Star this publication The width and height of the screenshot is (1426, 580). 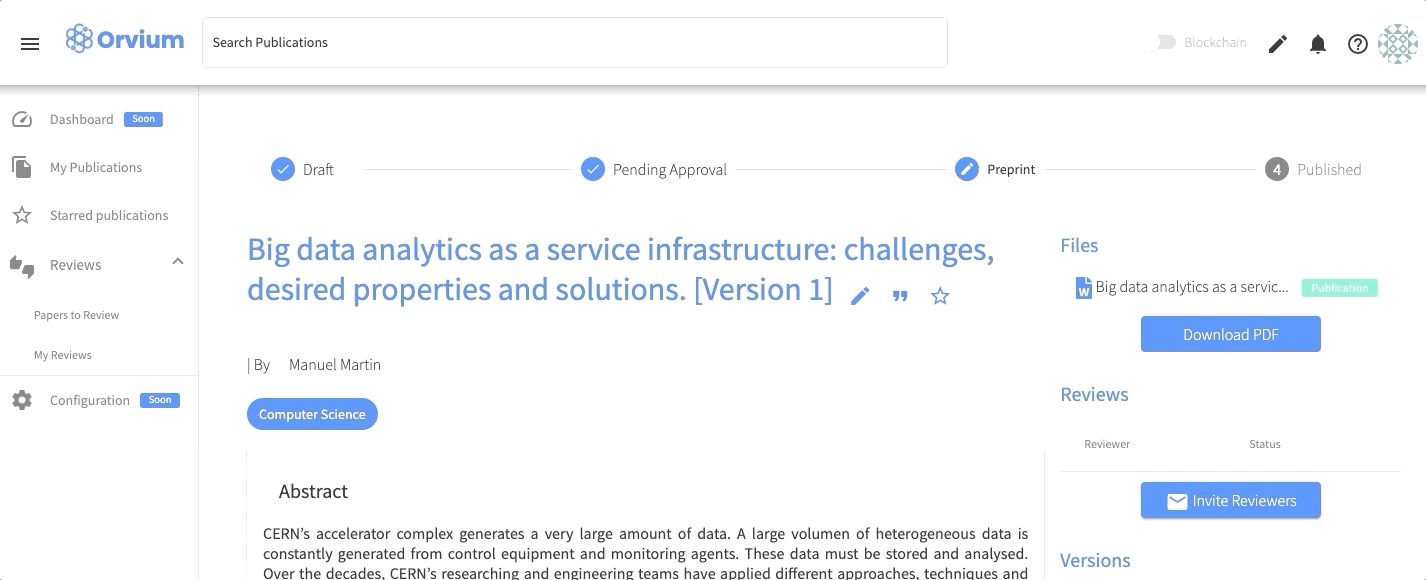pyautogui.click(x=940, y=296)
